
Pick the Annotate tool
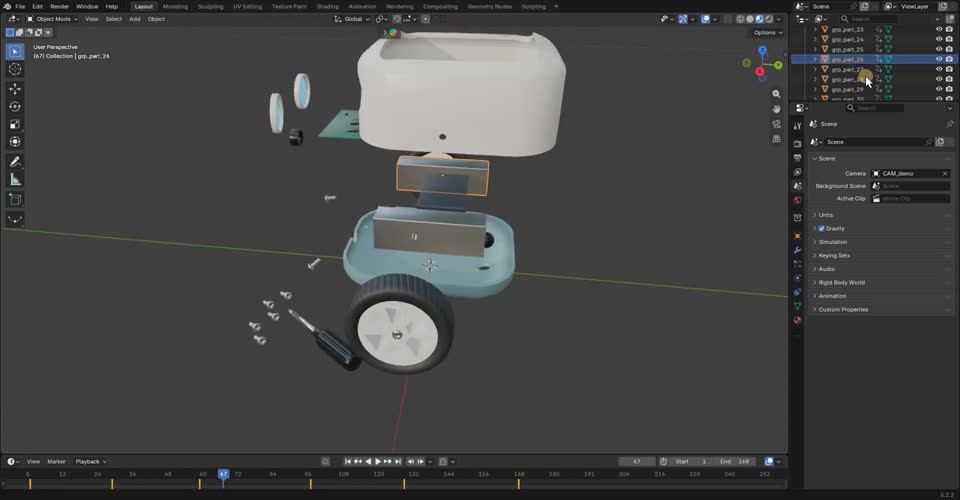pyautogui.click(x=15, y=162)
